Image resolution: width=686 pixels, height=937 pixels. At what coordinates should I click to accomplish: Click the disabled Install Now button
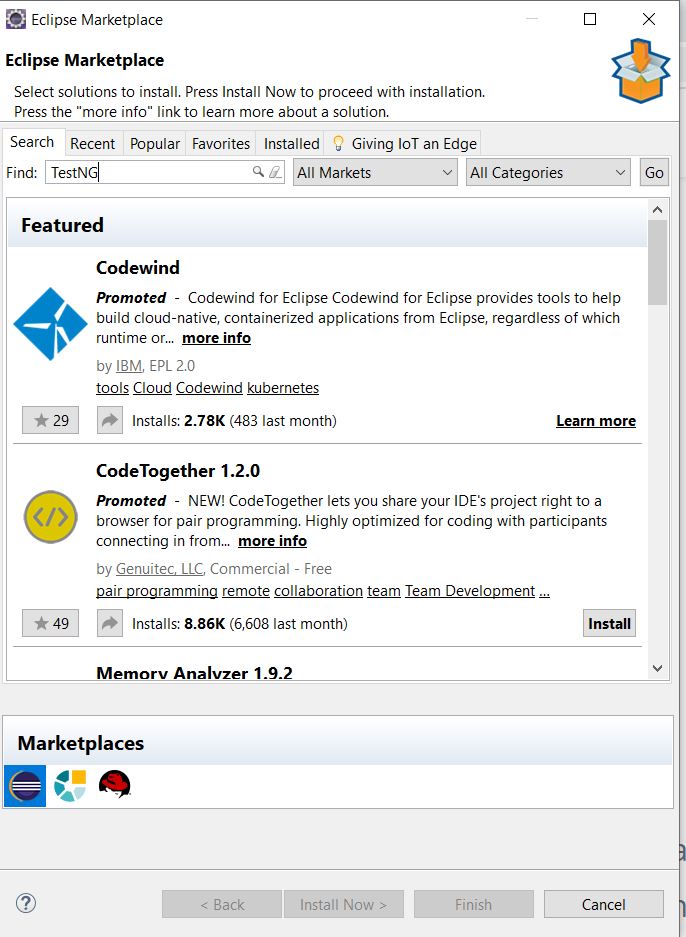point(344,904)
